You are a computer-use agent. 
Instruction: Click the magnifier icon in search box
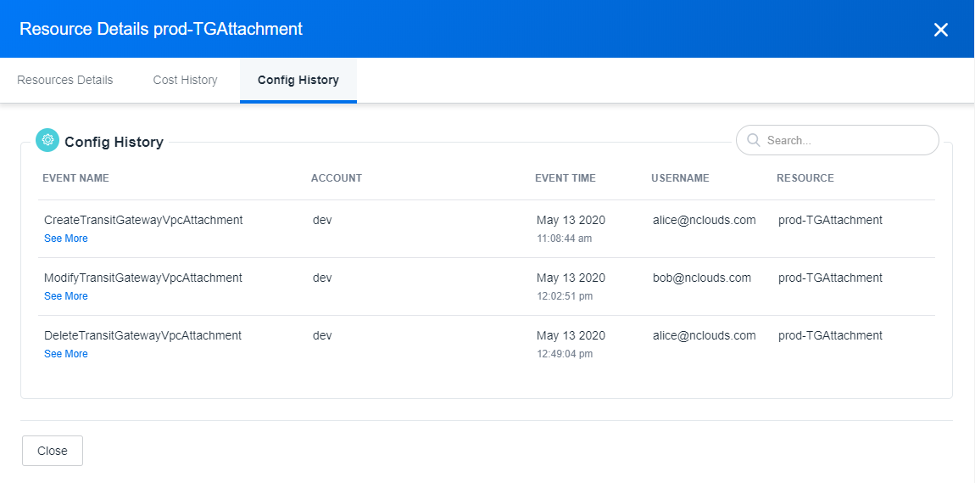click(x=753, y=141)
